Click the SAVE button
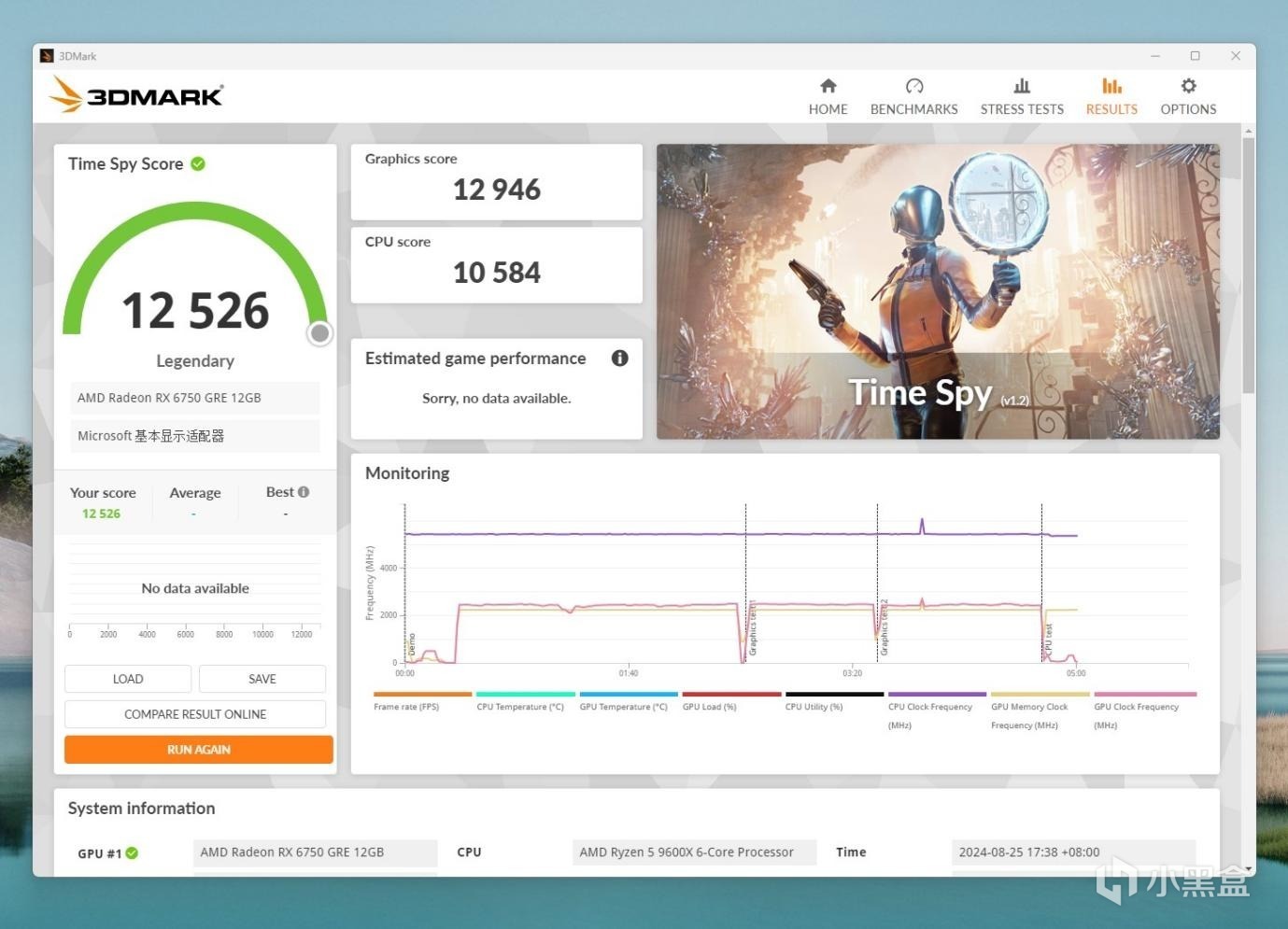The width and height of the screenshot is (1288, 929). [262, 679]
